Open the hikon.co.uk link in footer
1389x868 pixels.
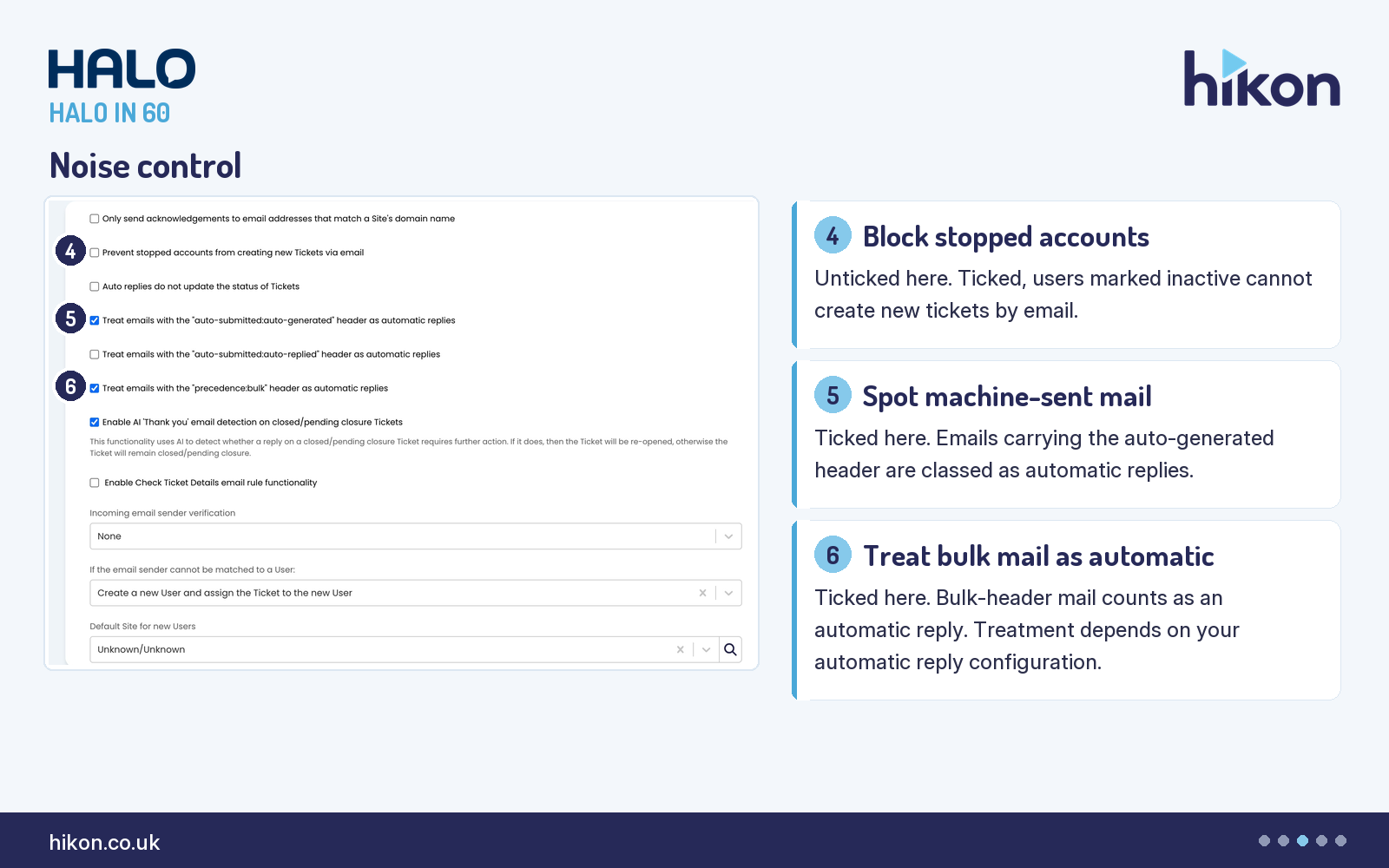click(x=104, y=843)
